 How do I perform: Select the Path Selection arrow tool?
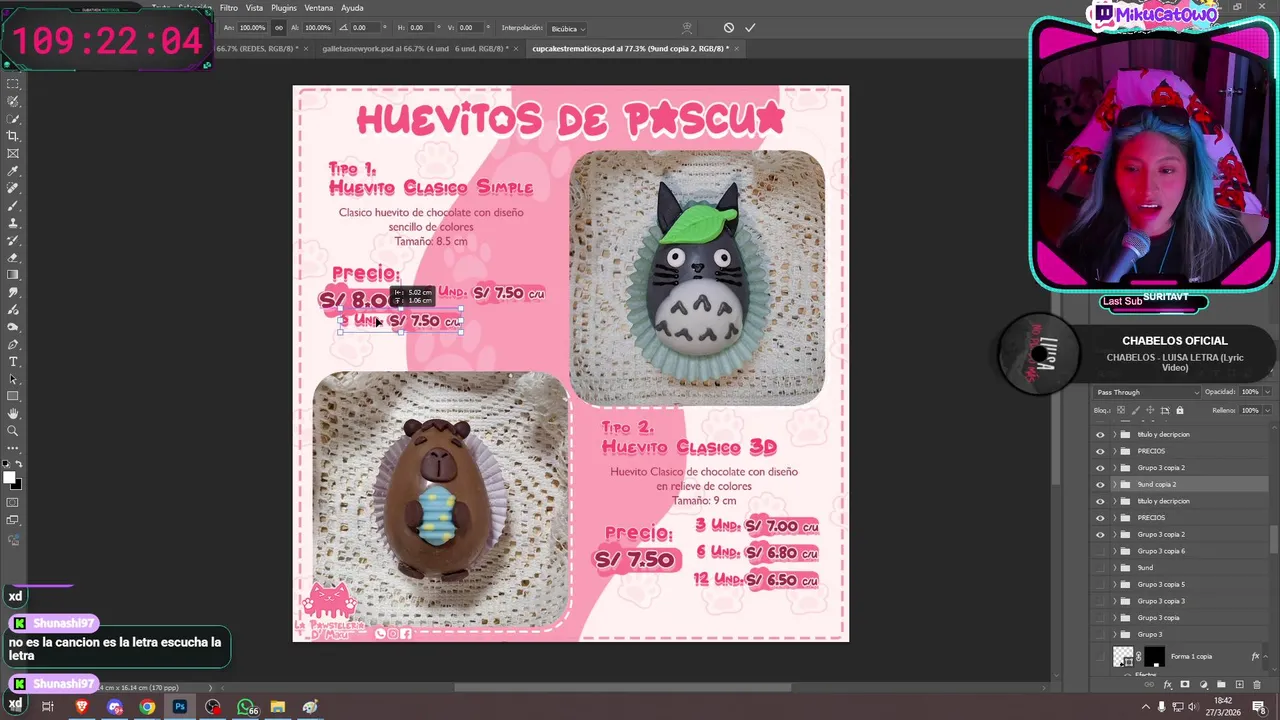pyautogui.click(x=13, y=379)
